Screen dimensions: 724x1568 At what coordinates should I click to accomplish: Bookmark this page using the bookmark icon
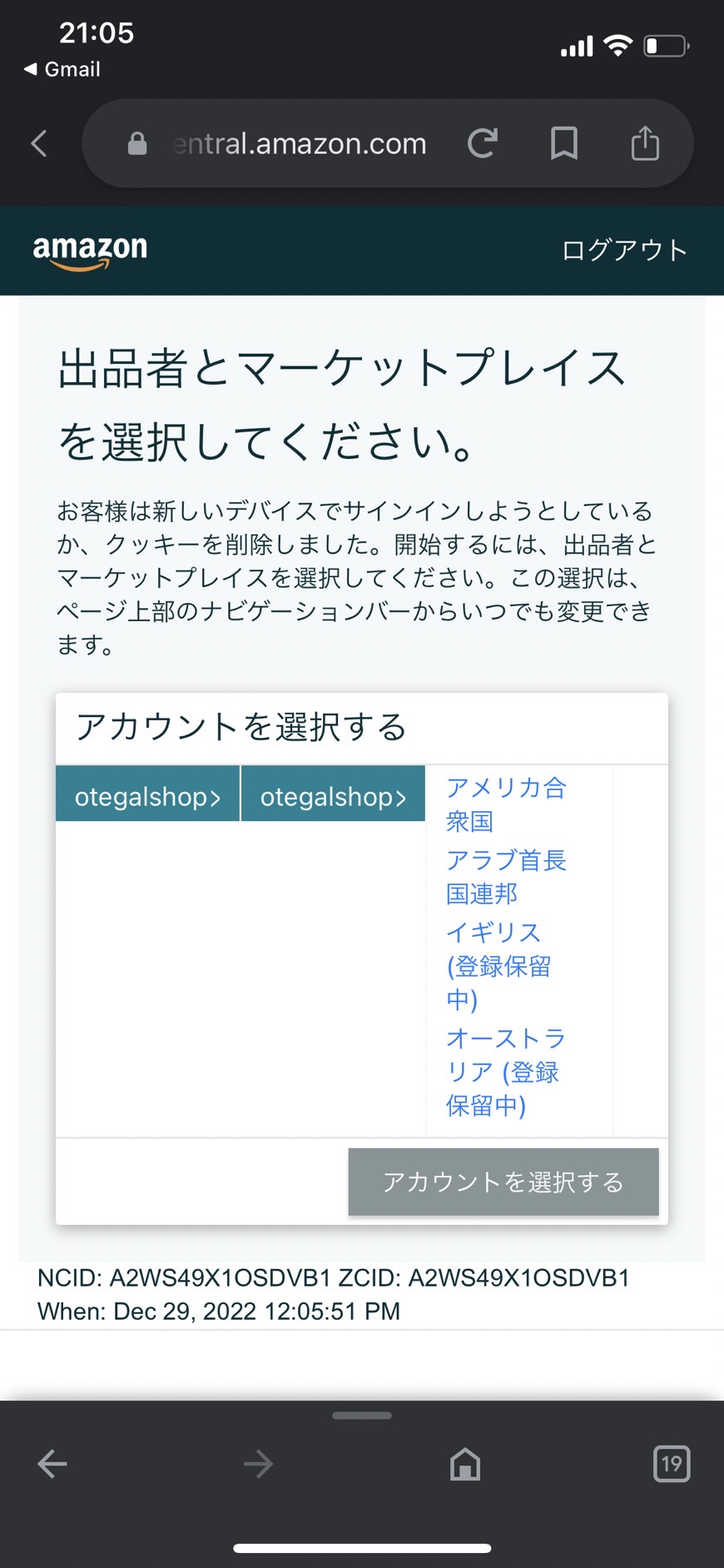[564, 143]
